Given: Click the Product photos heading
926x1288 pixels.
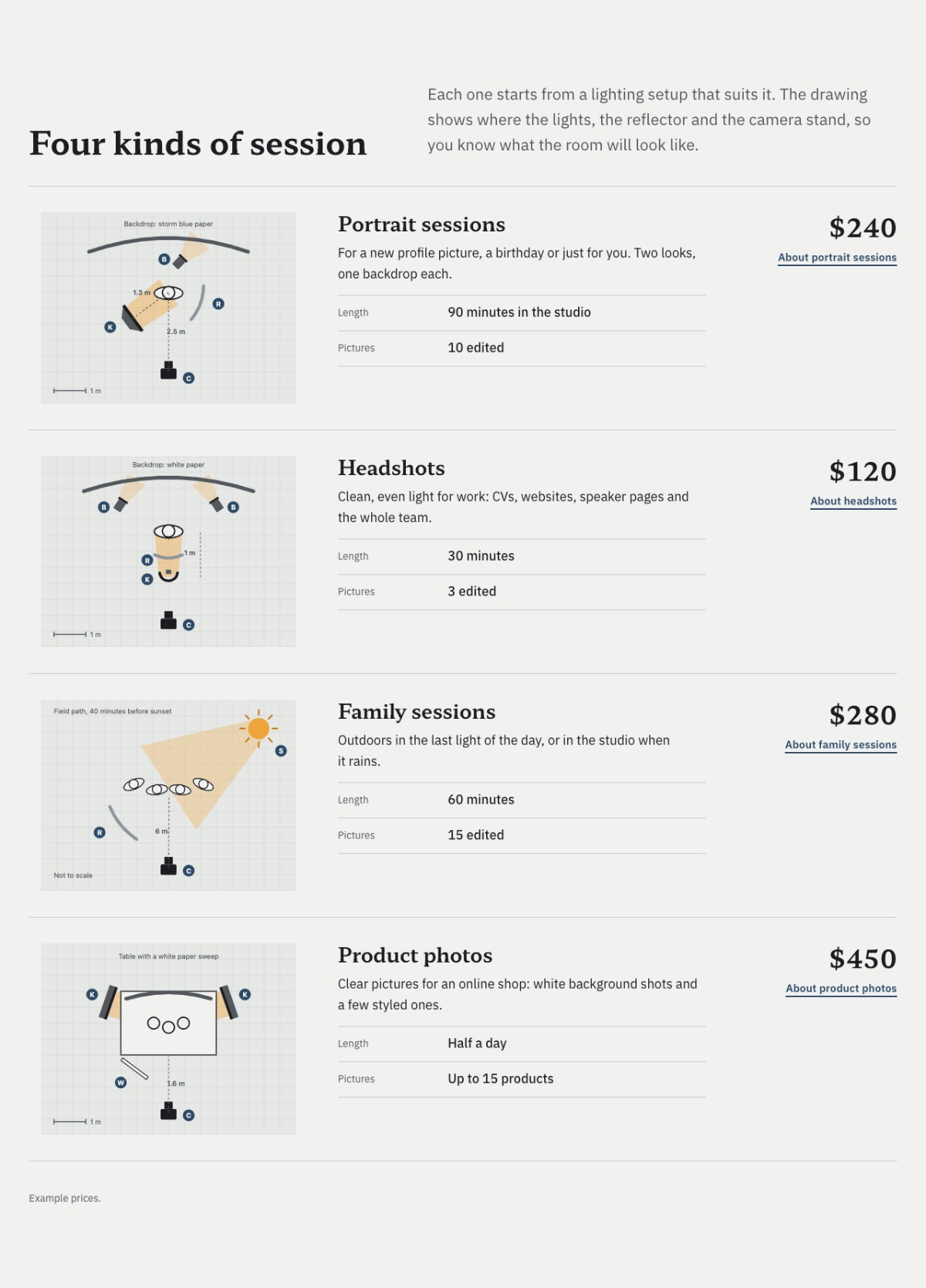Looking at the screenshot, I should (415, 956).
